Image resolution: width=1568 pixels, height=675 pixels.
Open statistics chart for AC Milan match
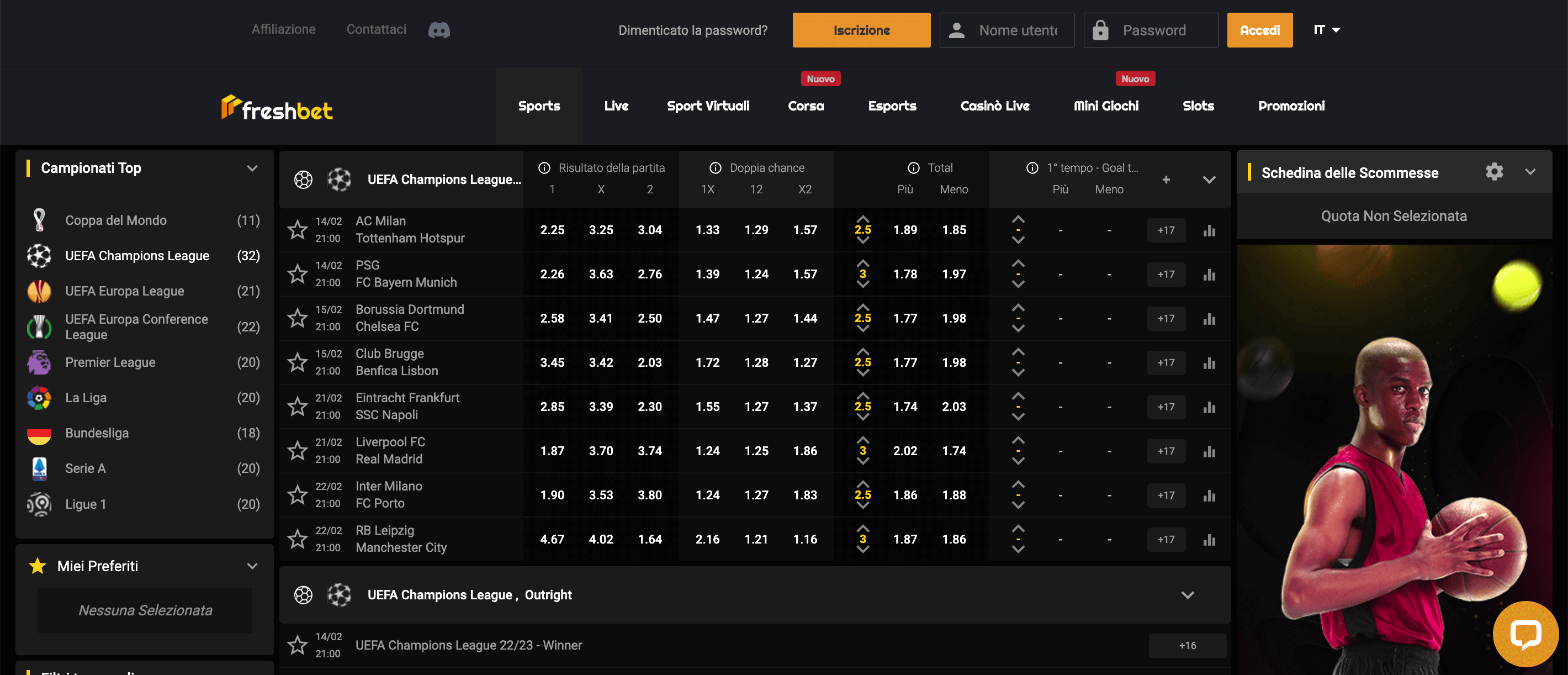(1209, 230)
